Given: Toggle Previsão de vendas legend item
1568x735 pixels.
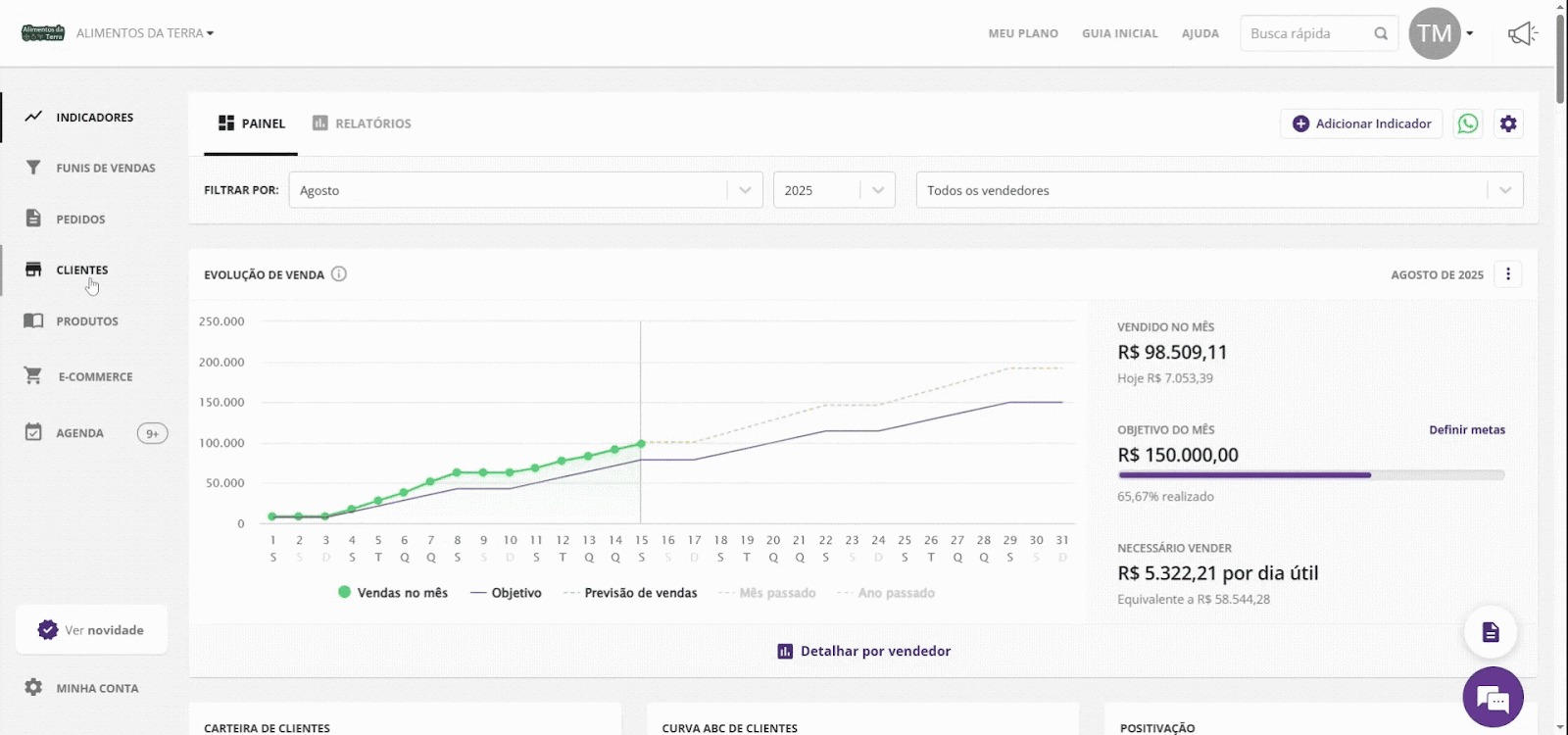Looking at the screenshot, I should click(x=630, y=593).
